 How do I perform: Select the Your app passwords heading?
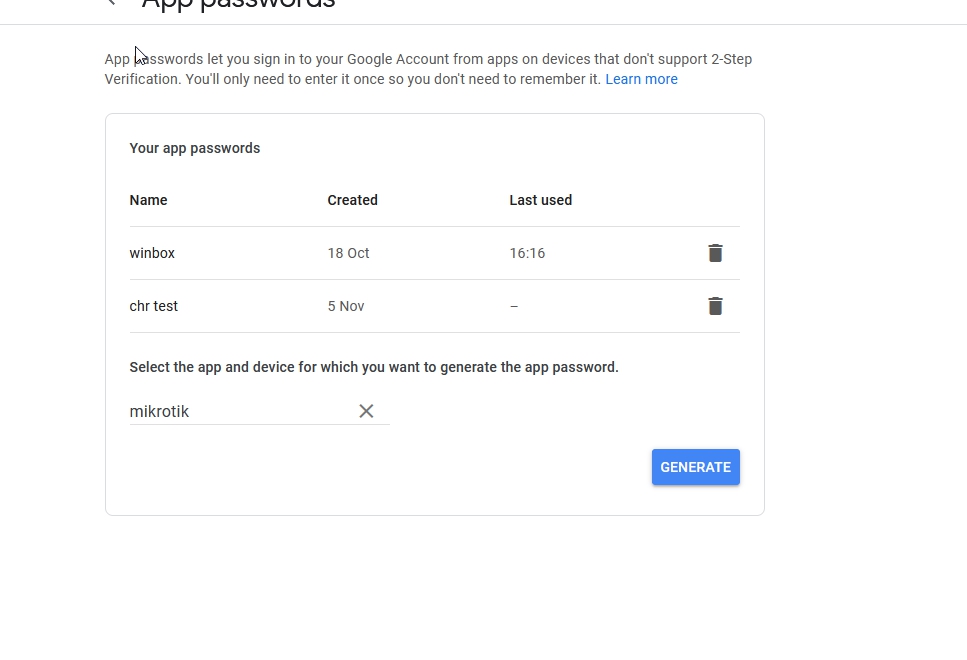(194, 147)
